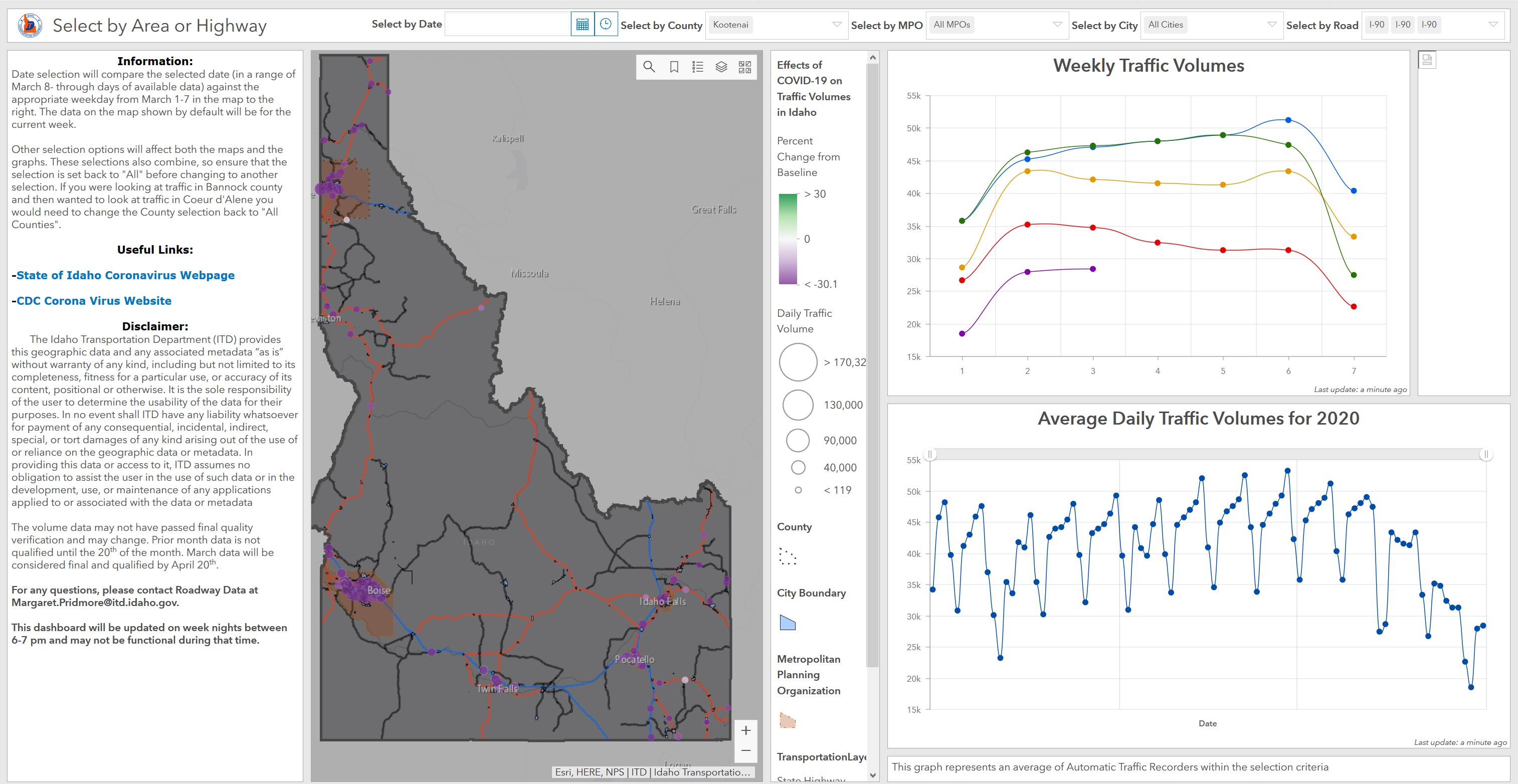Screen dimensions: 1518x784
Task: Click the image icon beside Weekly Traffic chart
Action: (1427, 60)
